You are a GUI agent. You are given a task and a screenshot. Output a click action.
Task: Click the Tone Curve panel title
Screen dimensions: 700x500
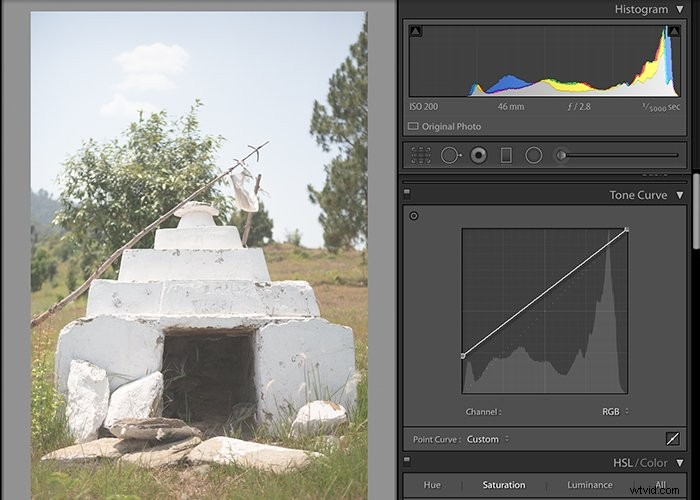(638, 195)
